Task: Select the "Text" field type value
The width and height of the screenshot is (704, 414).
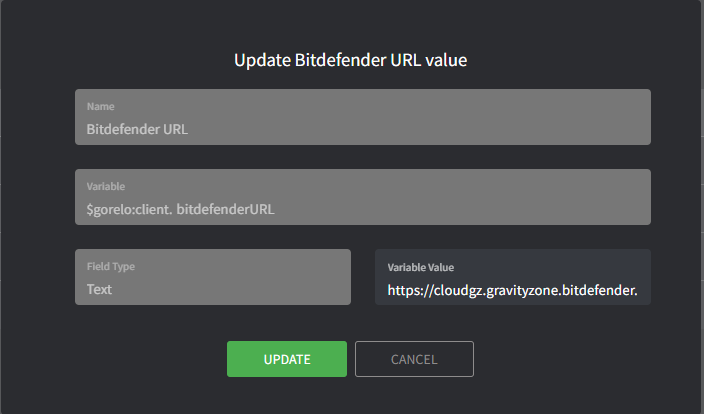Action: (x=99, y=289)
